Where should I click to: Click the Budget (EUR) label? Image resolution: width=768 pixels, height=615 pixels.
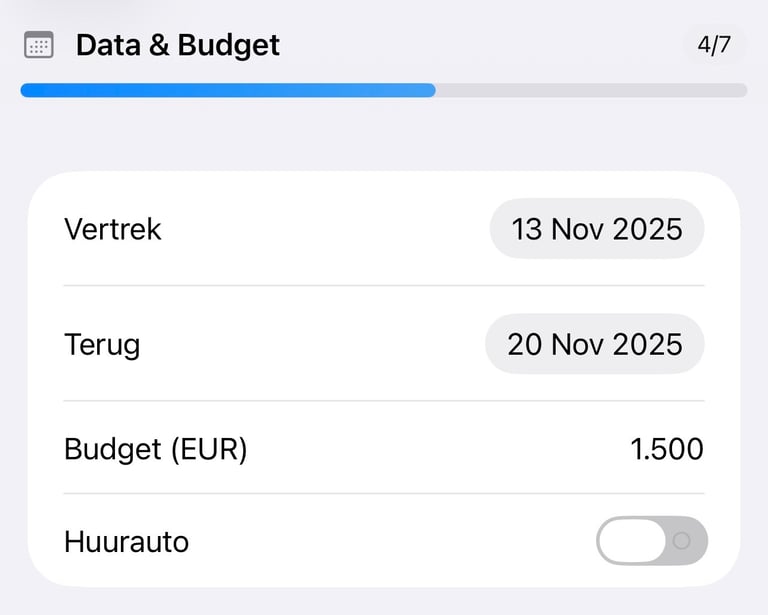pos(155,449)
